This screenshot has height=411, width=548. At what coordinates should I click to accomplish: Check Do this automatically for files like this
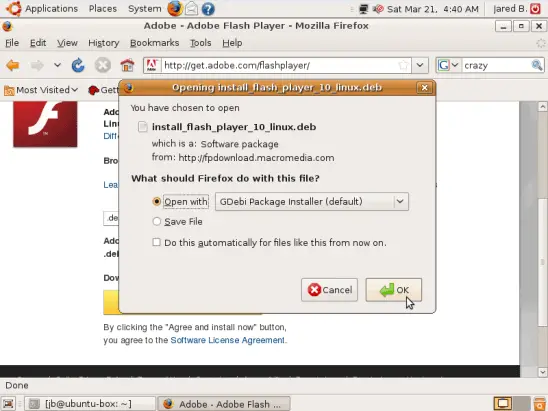(157, 242)
